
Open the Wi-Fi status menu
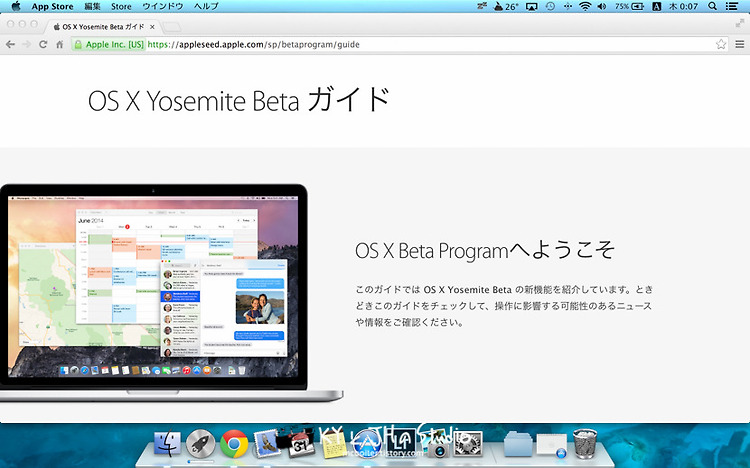585,6
